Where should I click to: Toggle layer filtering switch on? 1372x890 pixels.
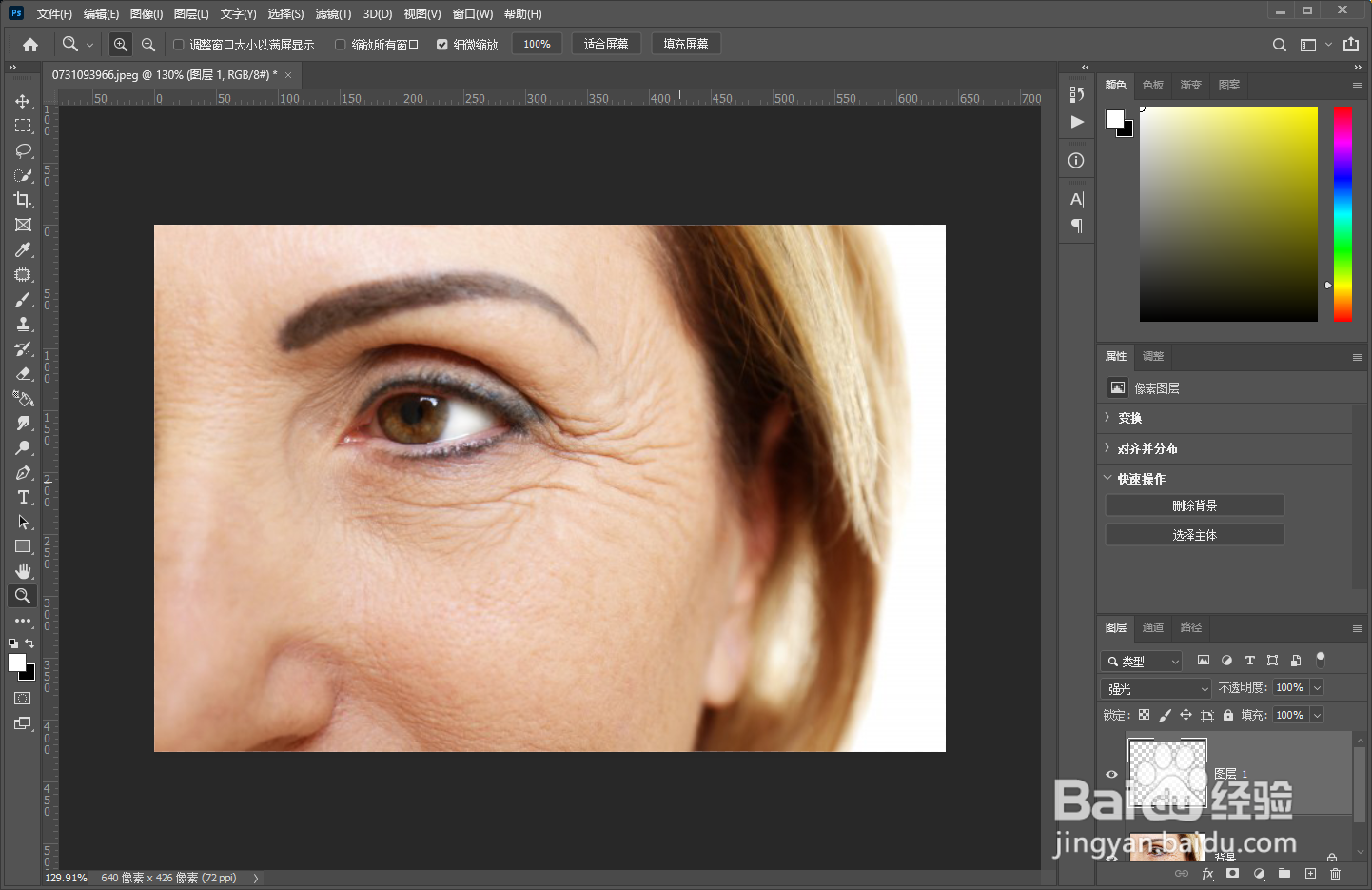click(x=1320, y=660)
